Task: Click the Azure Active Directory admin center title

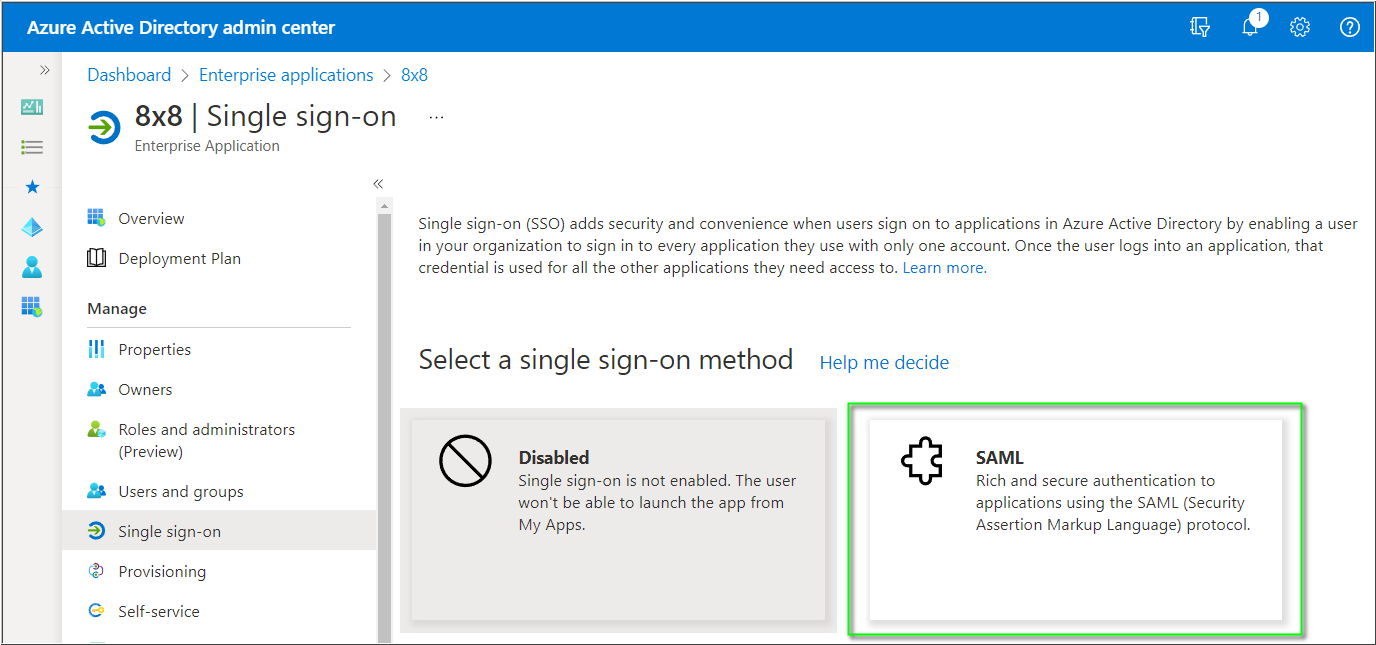Action: coord(181,27)
